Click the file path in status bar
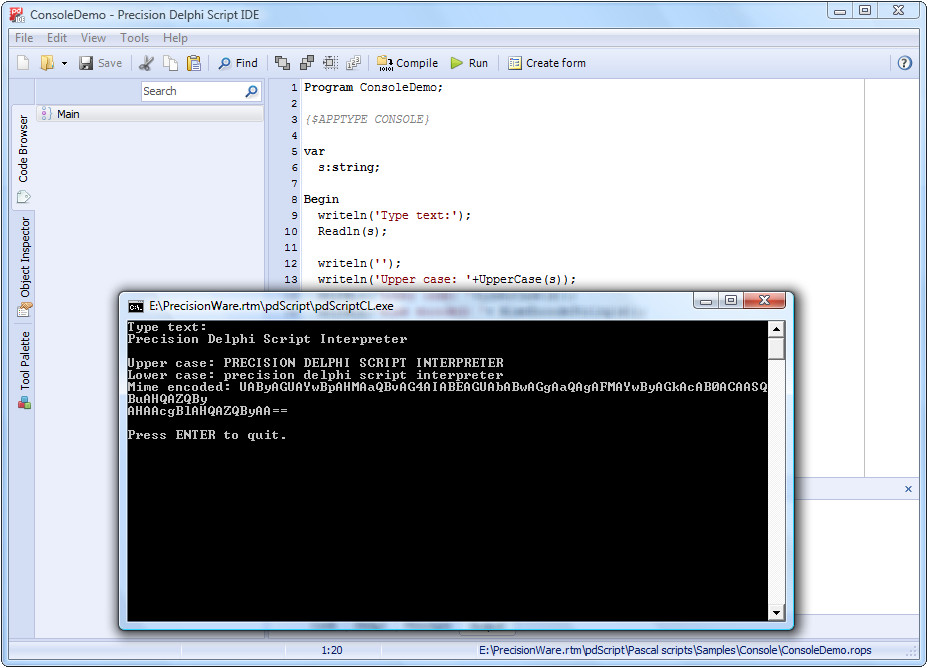This screenshot has height=668, width=928. pos(675,650)
